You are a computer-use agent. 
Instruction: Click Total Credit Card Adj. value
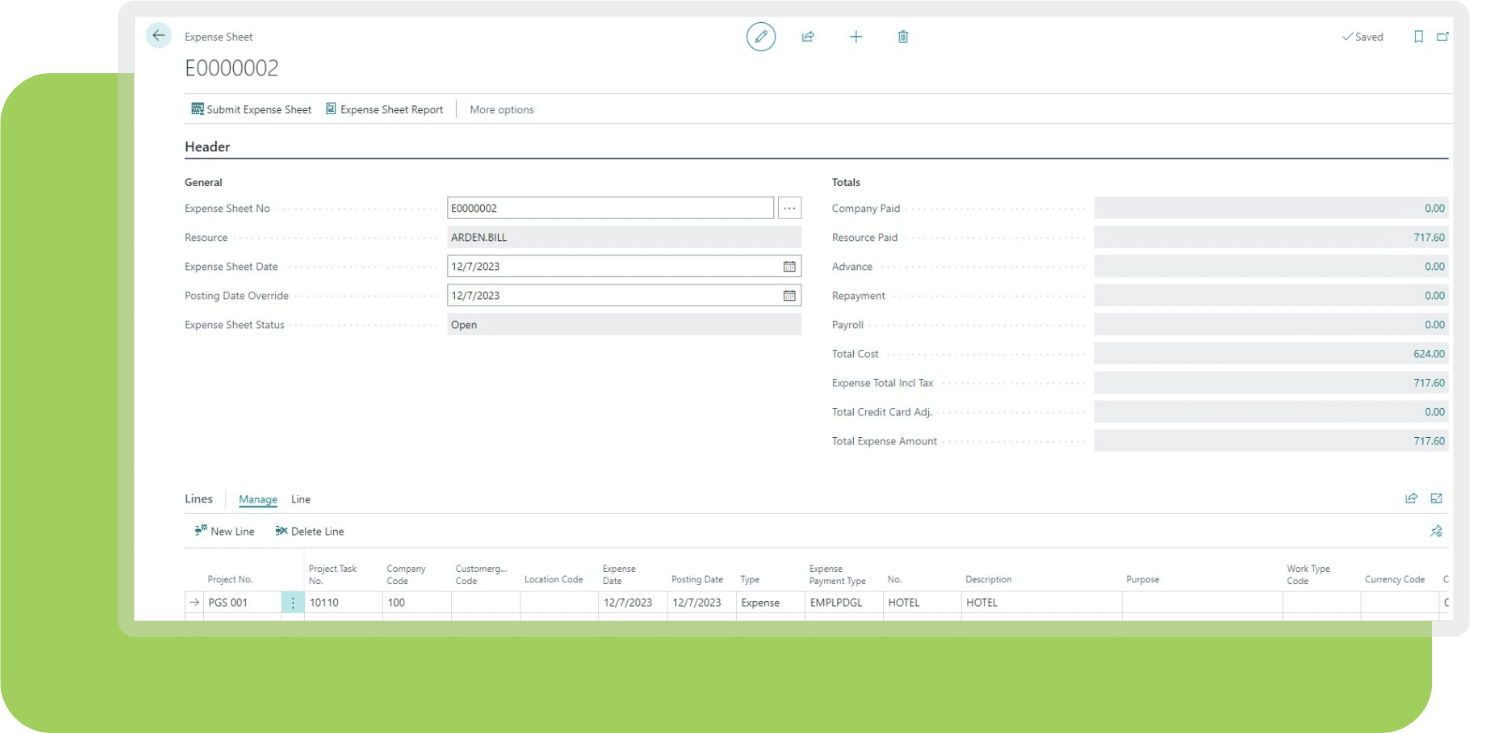pyautogui.click(x=1270, y=412)
